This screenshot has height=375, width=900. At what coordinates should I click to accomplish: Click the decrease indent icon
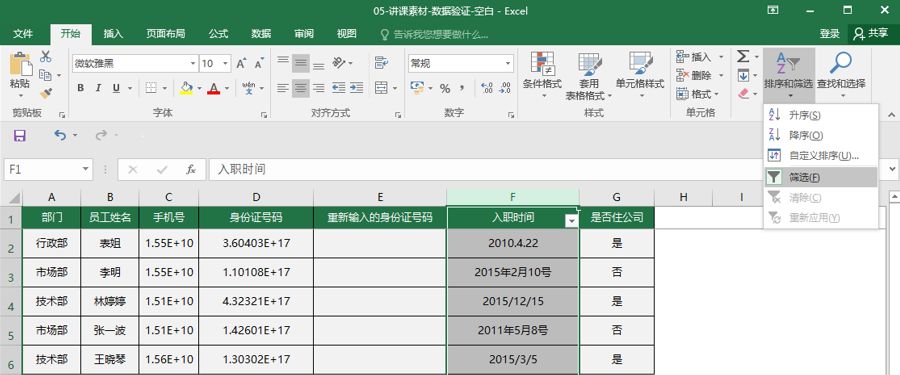coord(339,88)
